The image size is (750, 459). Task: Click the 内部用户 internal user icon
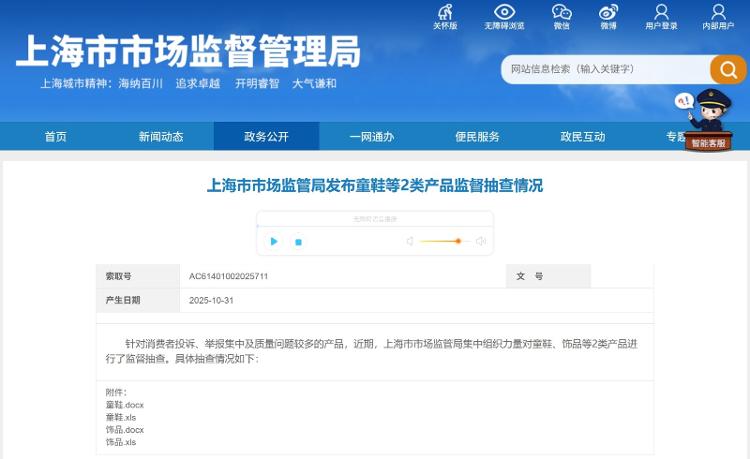(x=717, y=13)
